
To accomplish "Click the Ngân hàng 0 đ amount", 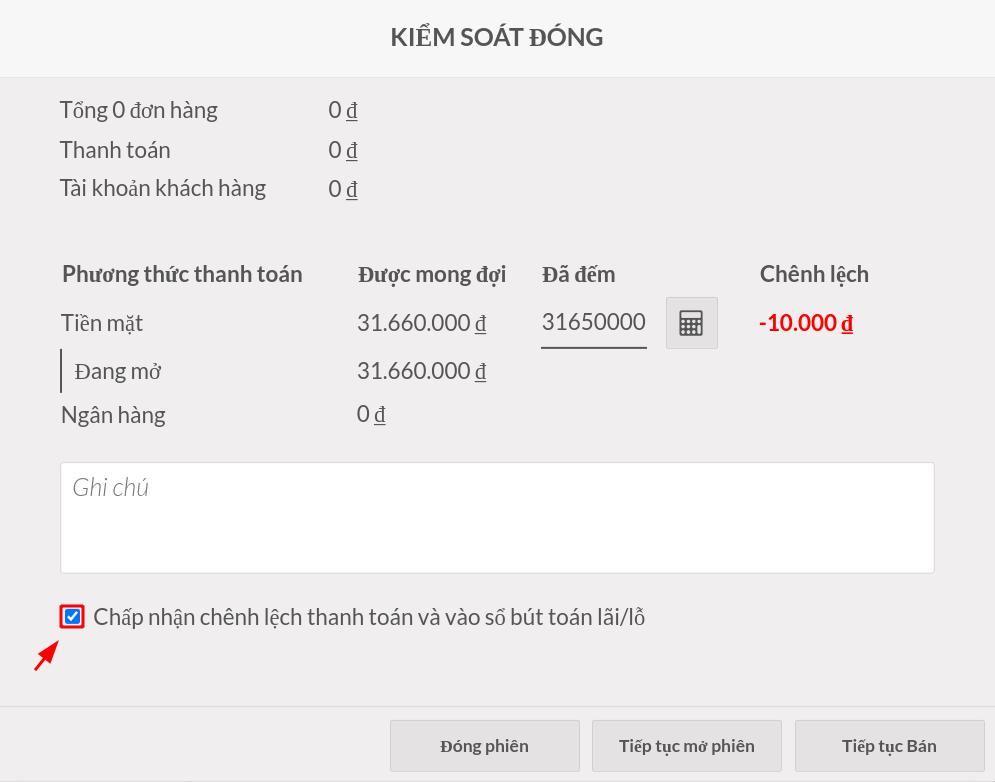I will tap(371, 413).
